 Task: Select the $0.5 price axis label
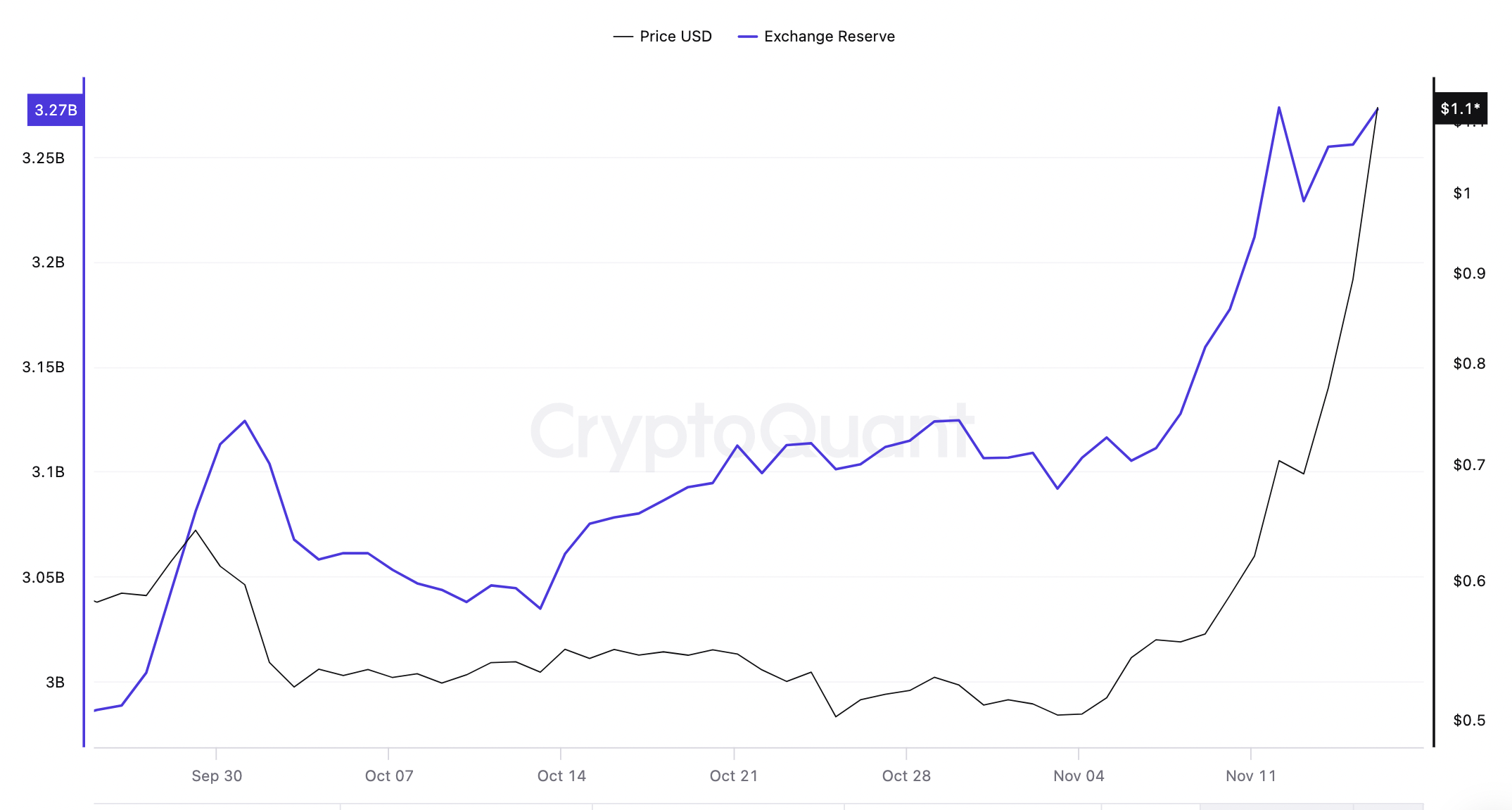[x=1469, y=721]
